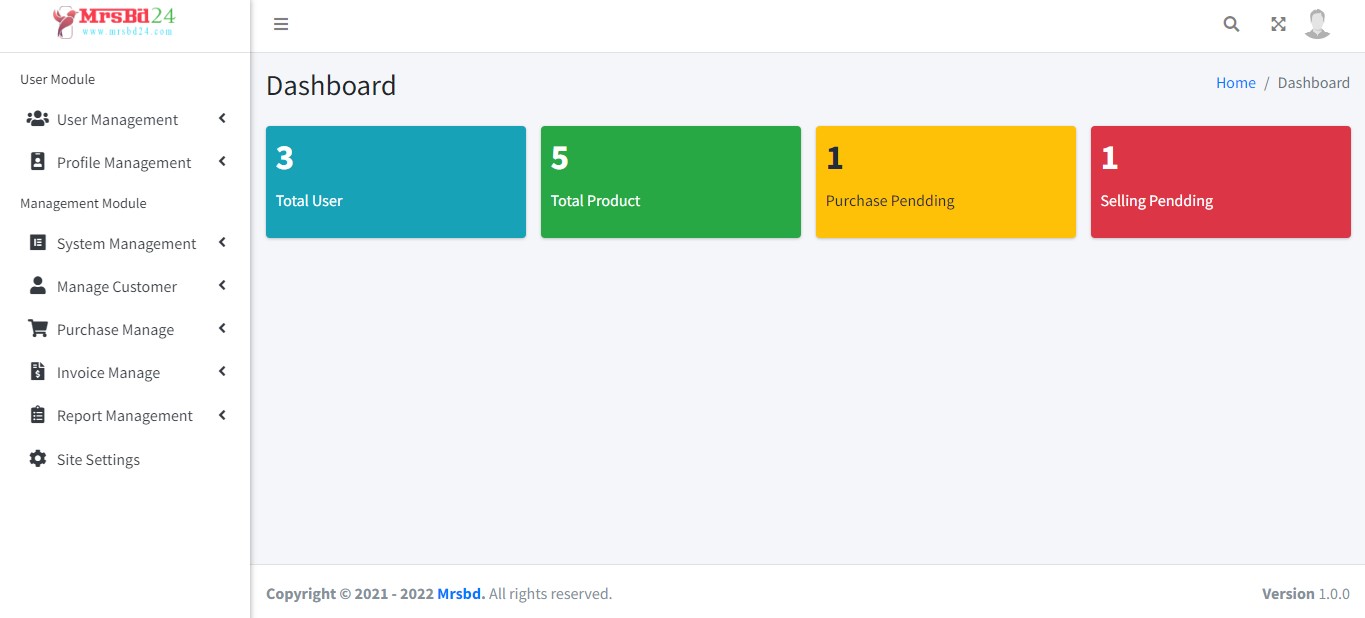1365x618 pixels.
Task: Toggle the sidebar with the hamburger icon
Action: [x=281, y=24]
